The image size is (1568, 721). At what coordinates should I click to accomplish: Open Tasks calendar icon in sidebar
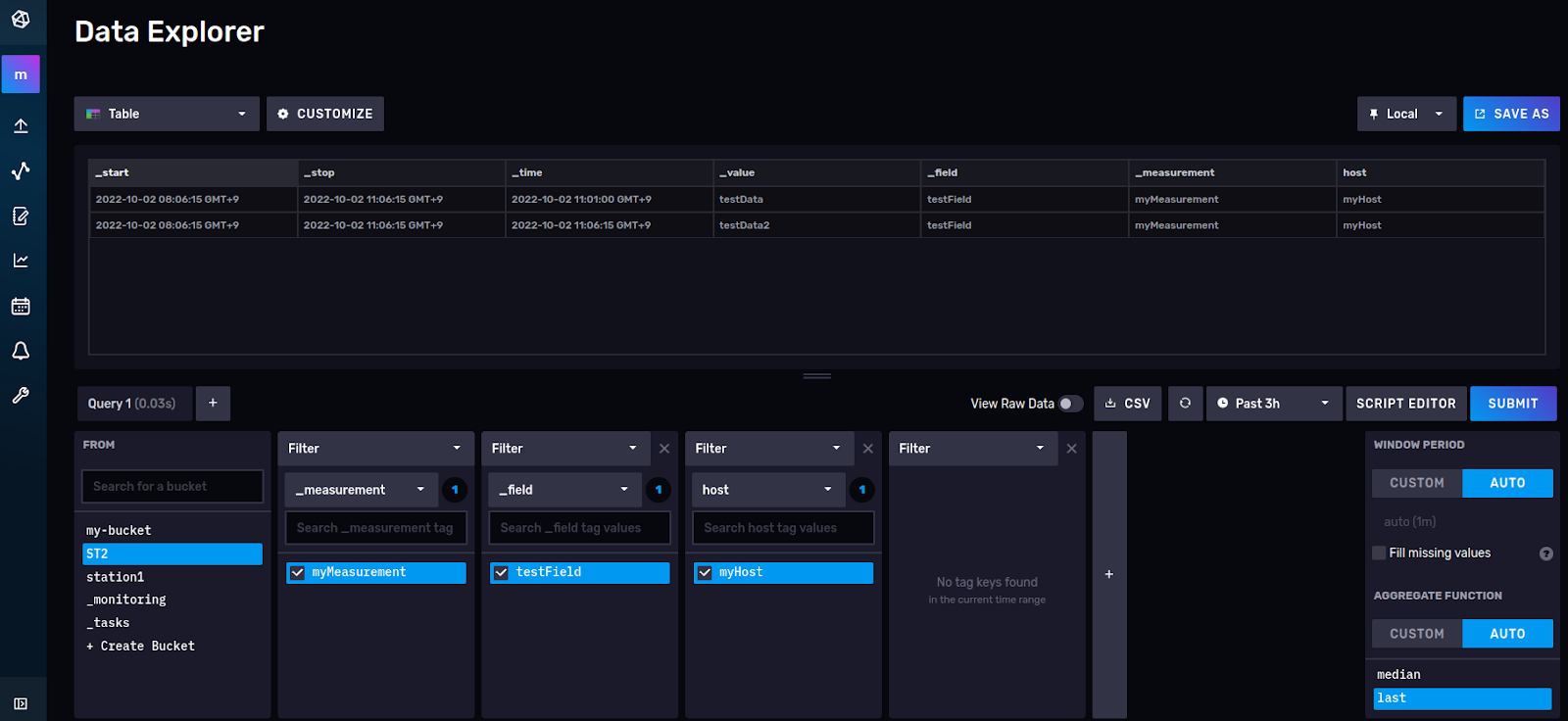21,306
